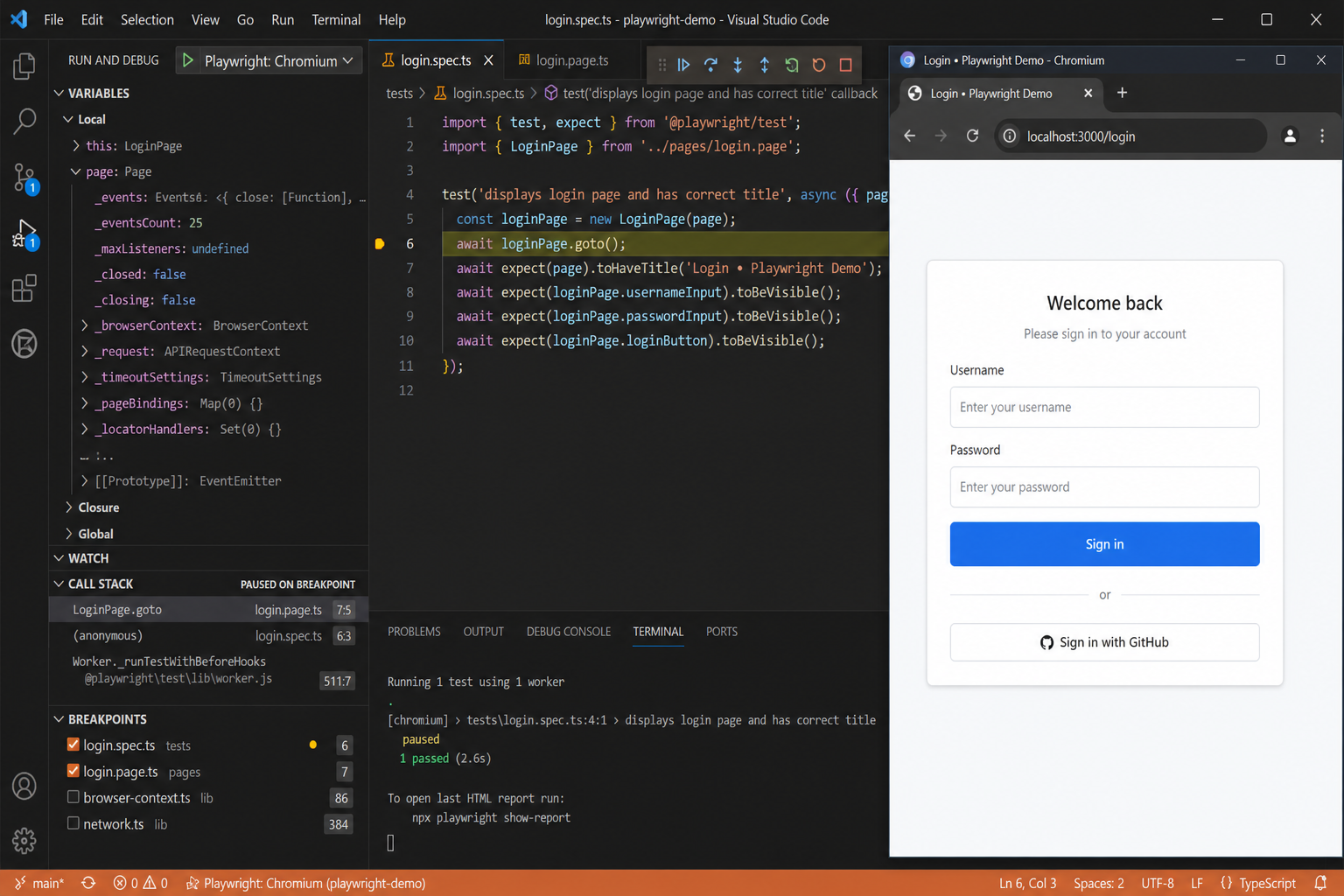Viewport: 1344px width, 896px height.
Task: Click Step Over in debug toolbar
Action: tap(710, 65)
